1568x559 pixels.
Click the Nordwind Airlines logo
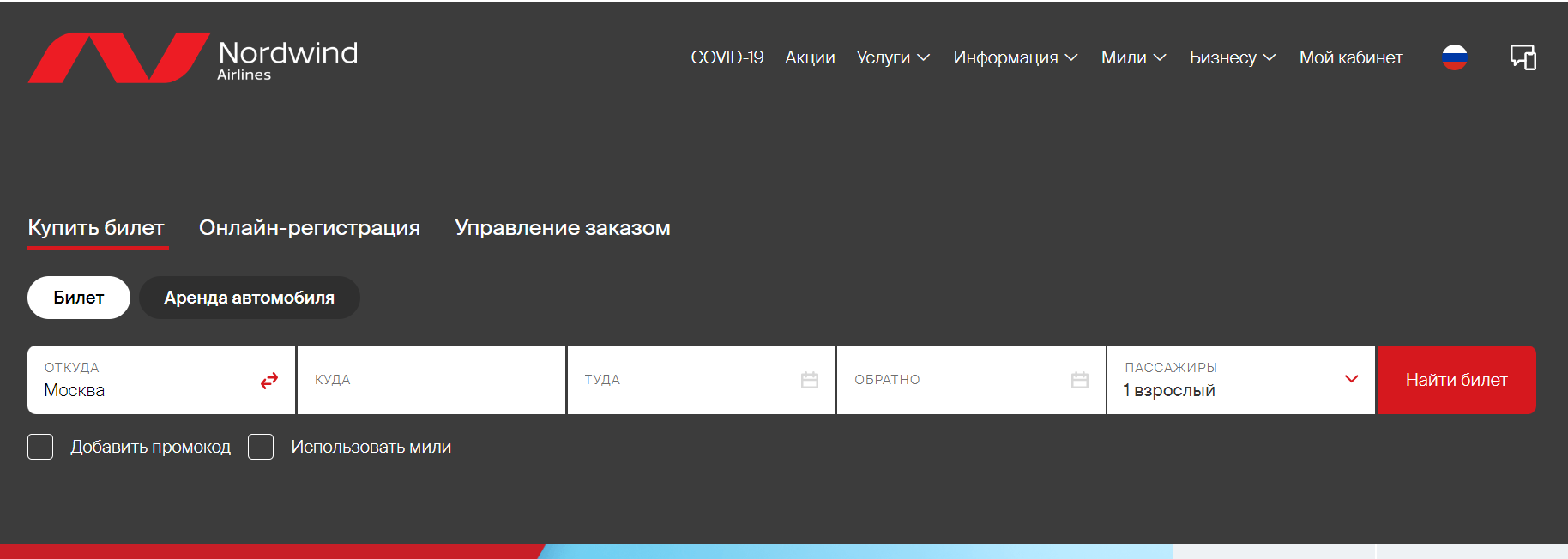[x=193, y=57]
